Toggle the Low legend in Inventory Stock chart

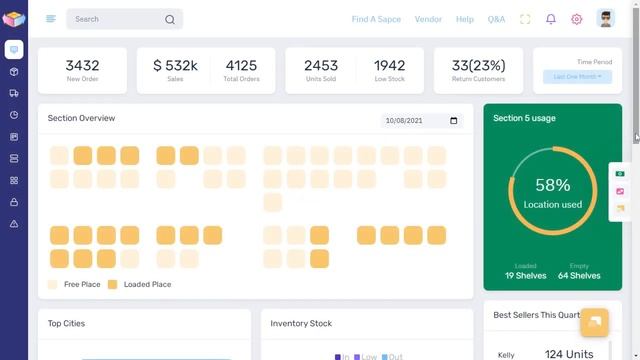365,357
